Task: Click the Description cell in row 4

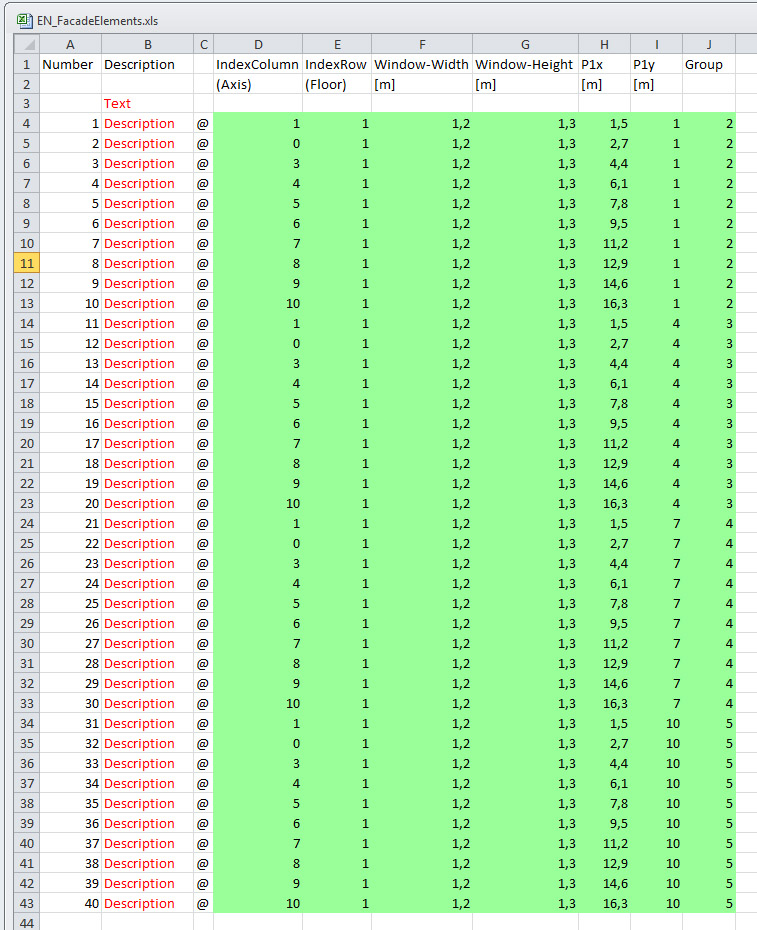Action: (147, 123)
